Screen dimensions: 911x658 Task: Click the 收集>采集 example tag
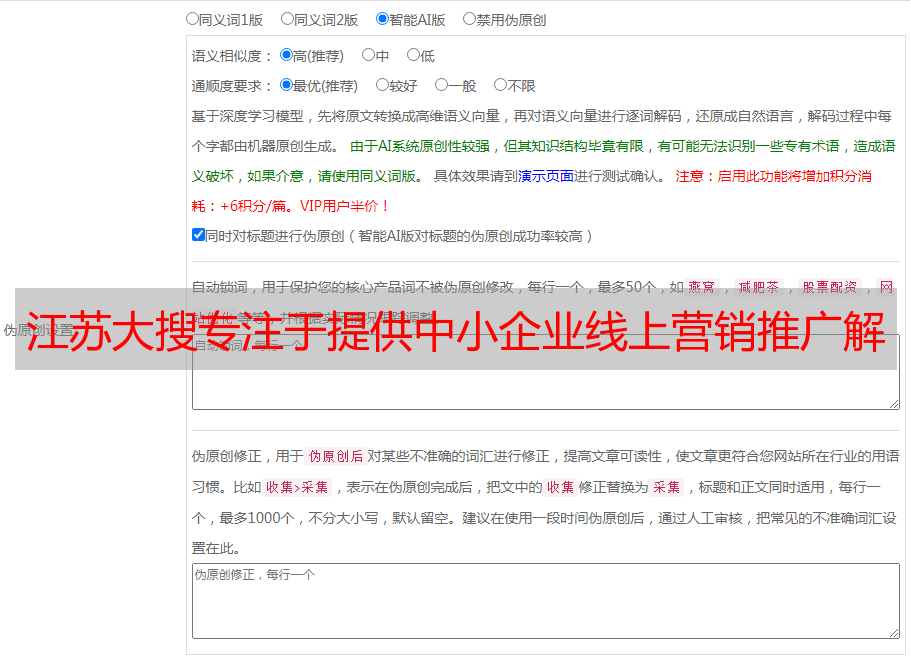pyautogui.click(x=297, y=487)
